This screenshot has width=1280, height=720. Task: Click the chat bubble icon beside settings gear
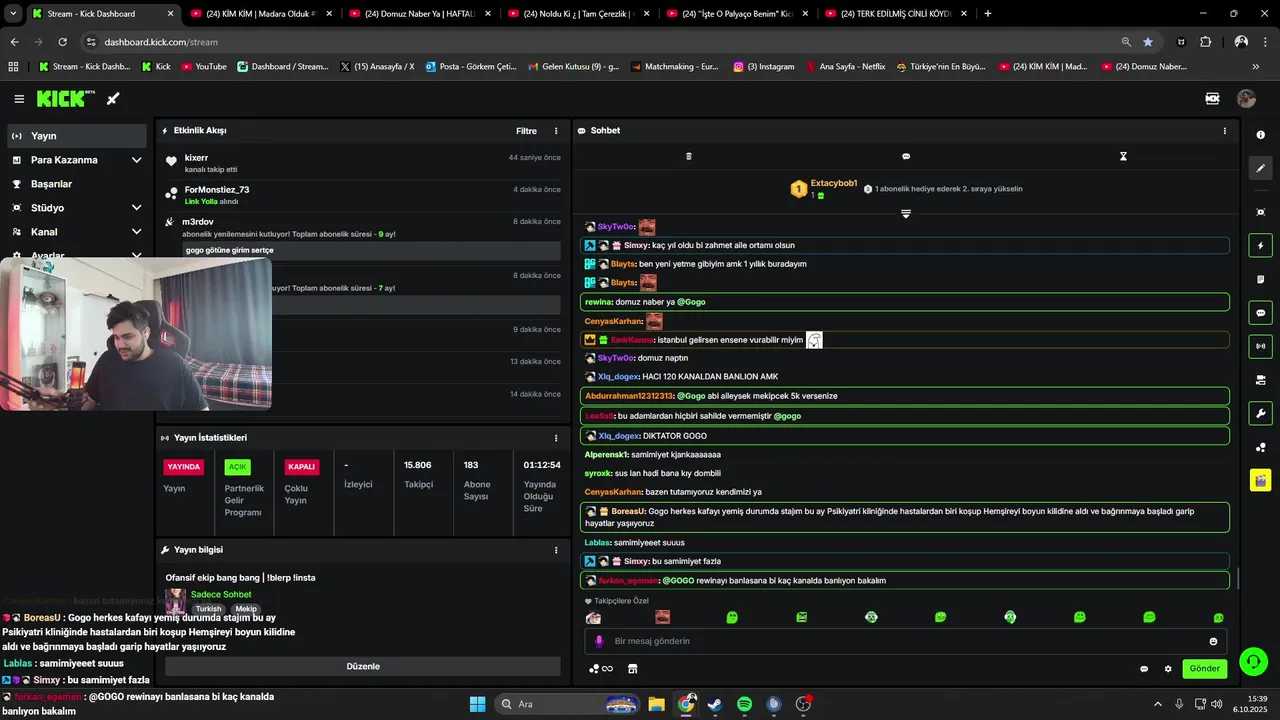click(x=1144, y=669)
